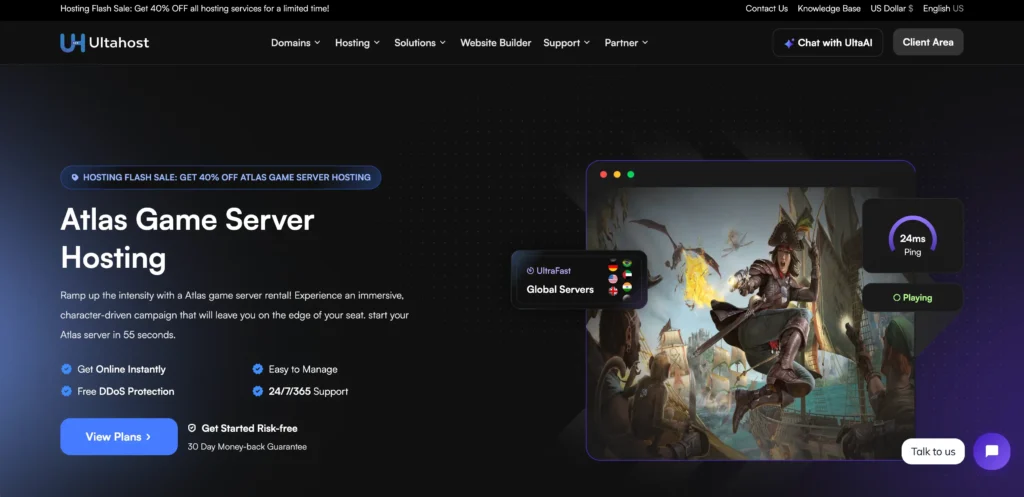This screenshot has height=497, width=1024.
Task: Click the green window dot on game preview
Action: pyautogui.click(x=630, y=175)
